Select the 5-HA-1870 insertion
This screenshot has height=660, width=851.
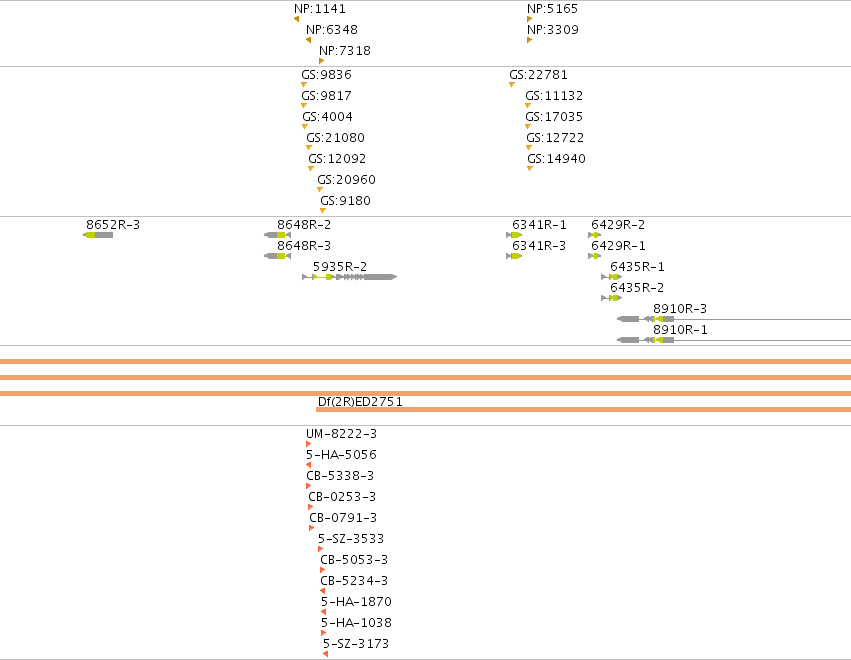(356, 602)
